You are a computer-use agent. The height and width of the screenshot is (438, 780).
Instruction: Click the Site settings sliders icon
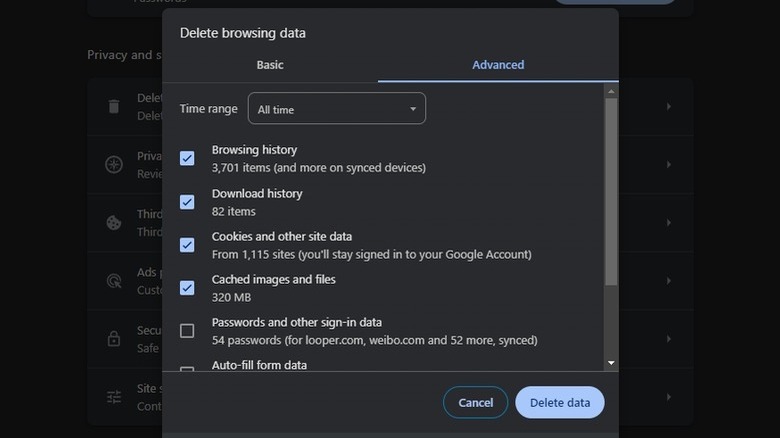click(x=114, y=396)
